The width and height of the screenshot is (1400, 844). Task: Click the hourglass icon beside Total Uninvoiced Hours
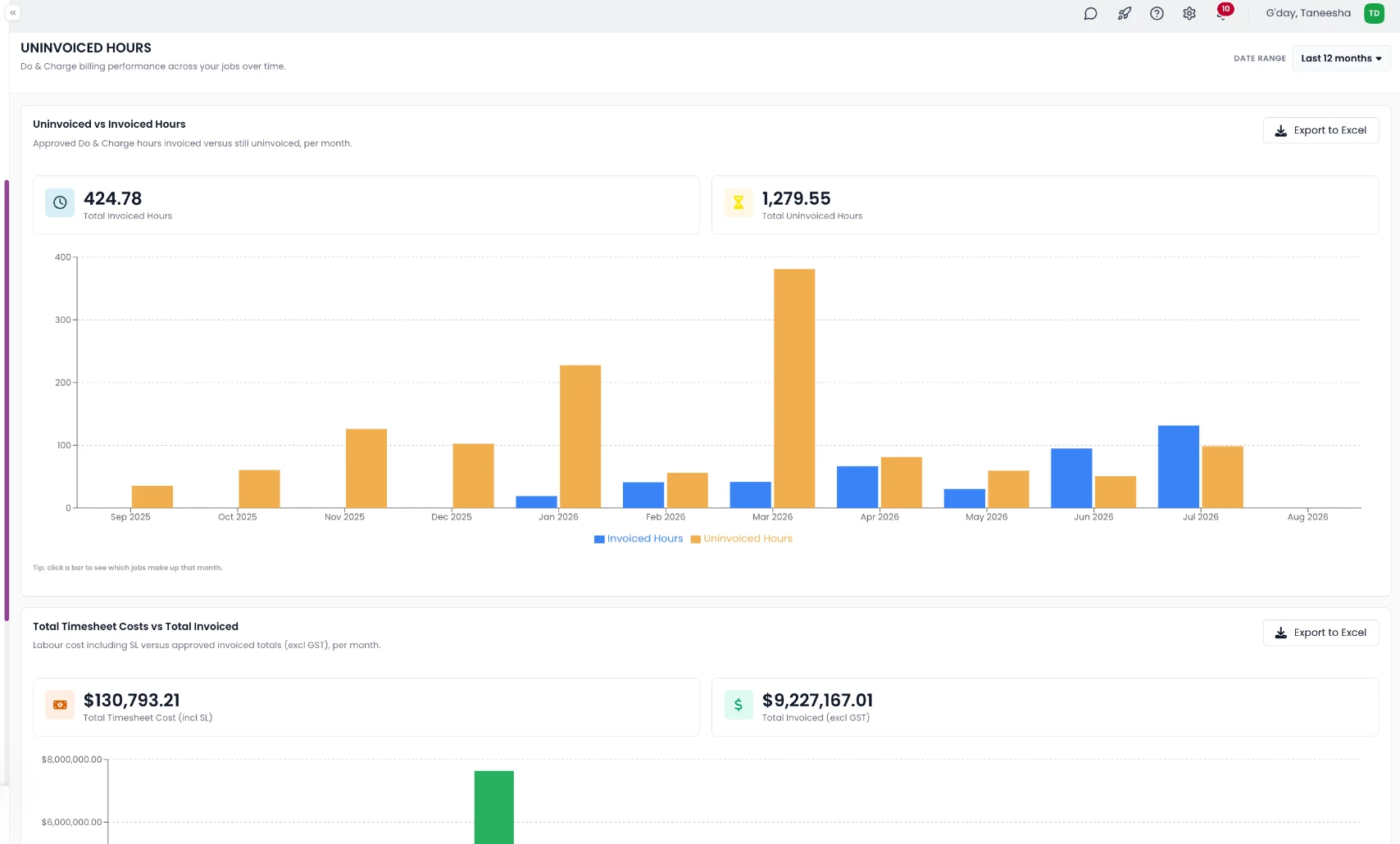coord(739,202)
